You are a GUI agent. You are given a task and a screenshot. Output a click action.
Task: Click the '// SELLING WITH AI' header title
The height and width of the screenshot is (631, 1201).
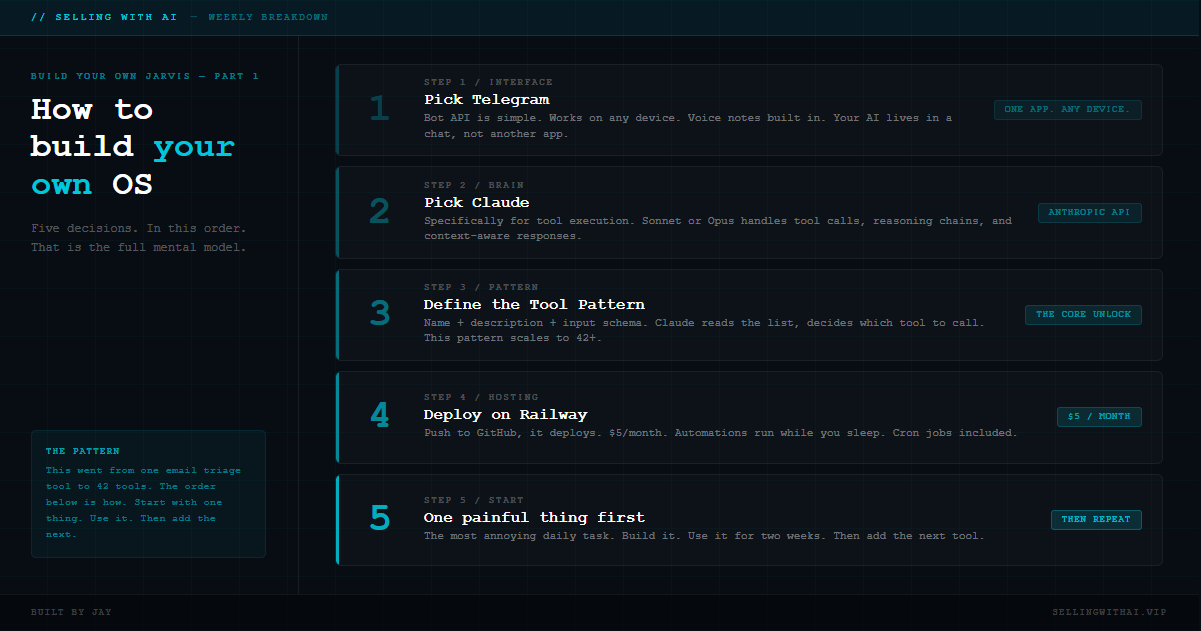click(x=104, y=17)
